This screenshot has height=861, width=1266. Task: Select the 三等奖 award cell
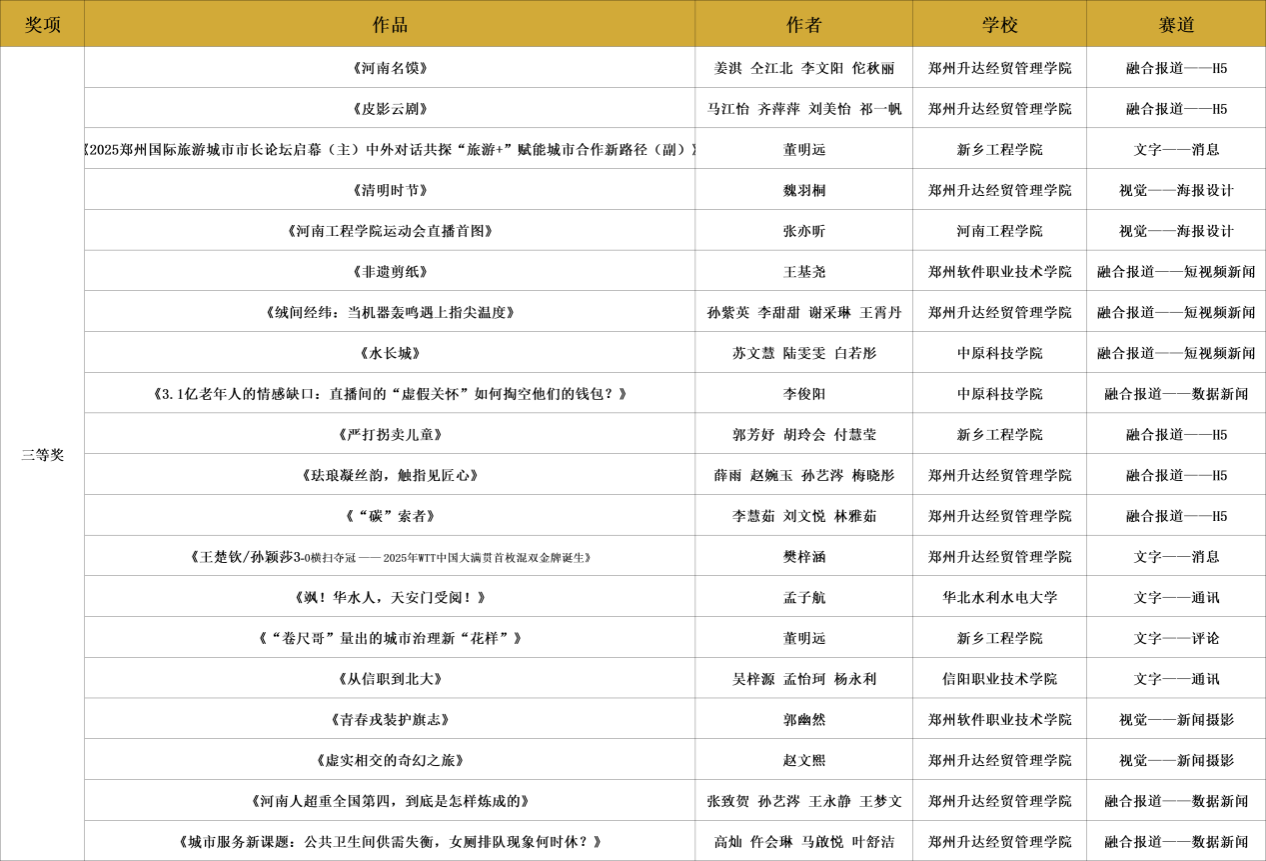[42, 455]
